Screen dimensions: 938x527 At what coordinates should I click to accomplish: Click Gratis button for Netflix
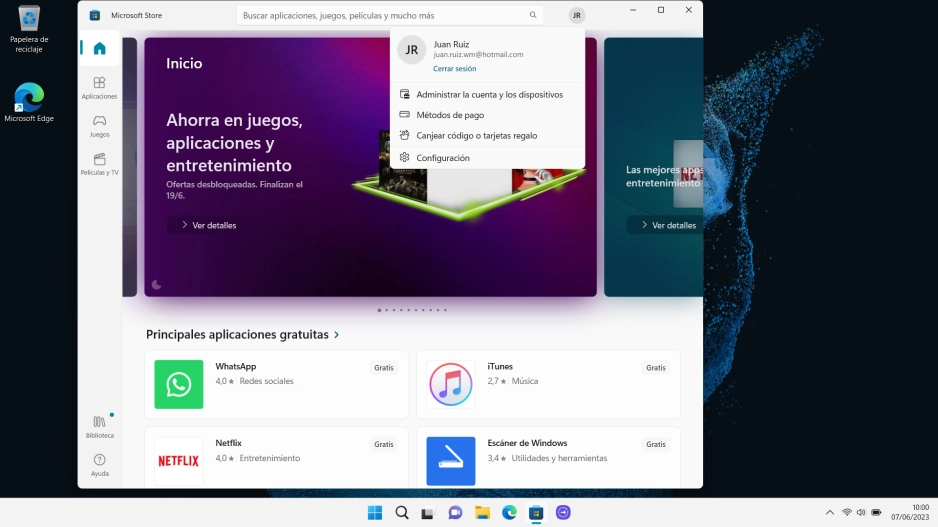[384, 444]
